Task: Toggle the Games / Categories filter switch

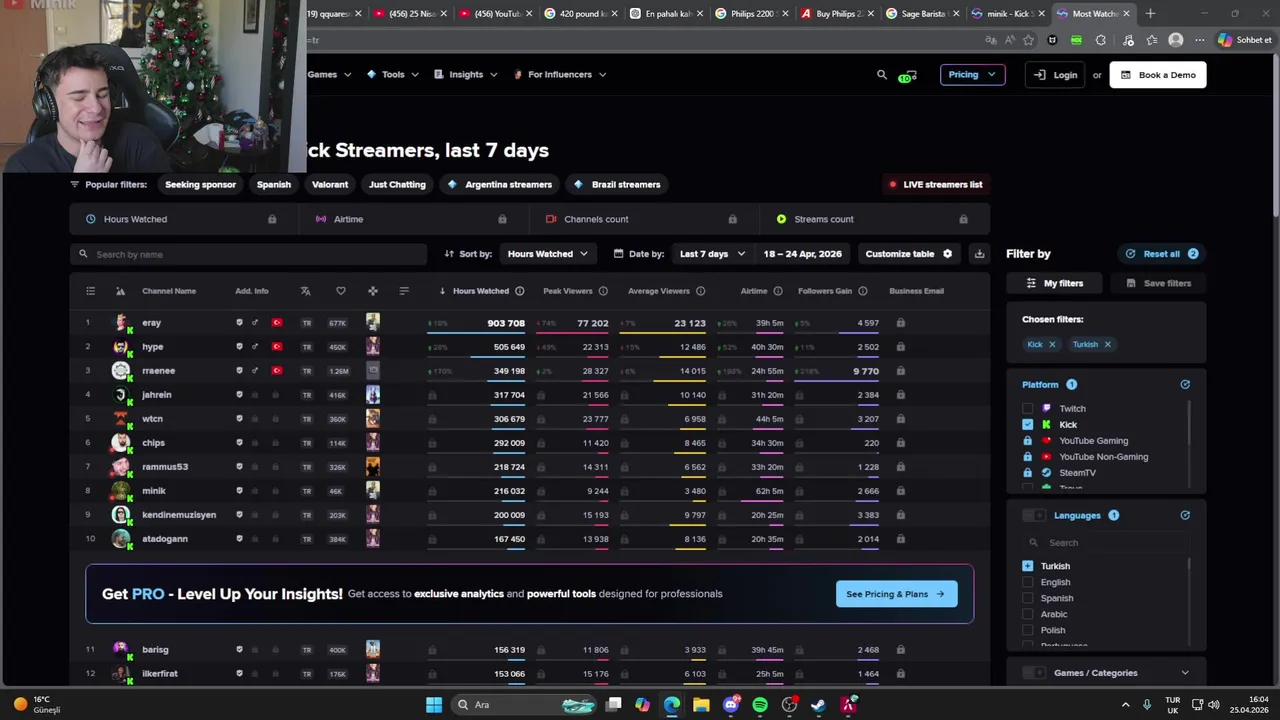Action: coord(1034,673)
